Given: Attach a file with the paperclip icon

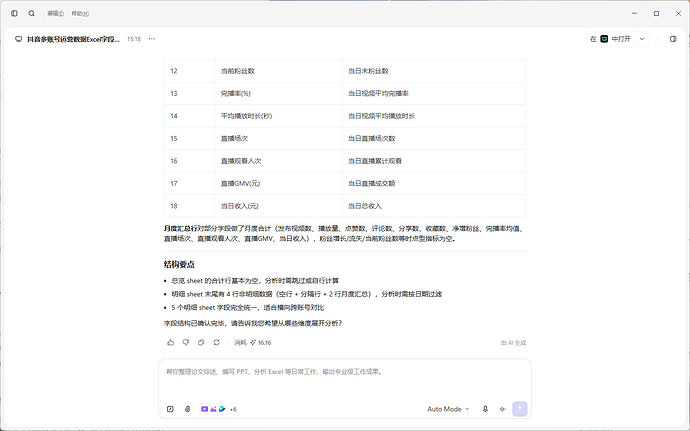Looking at the screenshot, I should (187, 409).
